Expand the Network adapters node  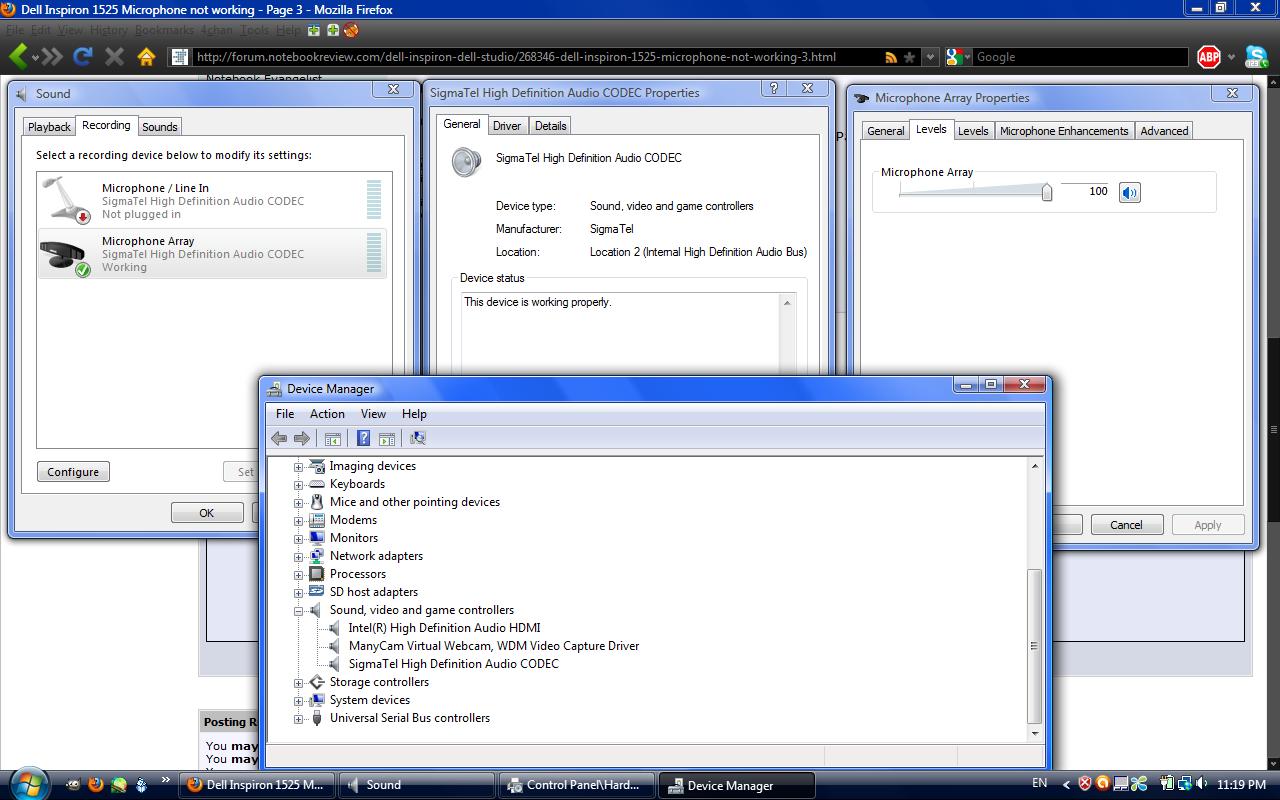[x=298, y=557]
